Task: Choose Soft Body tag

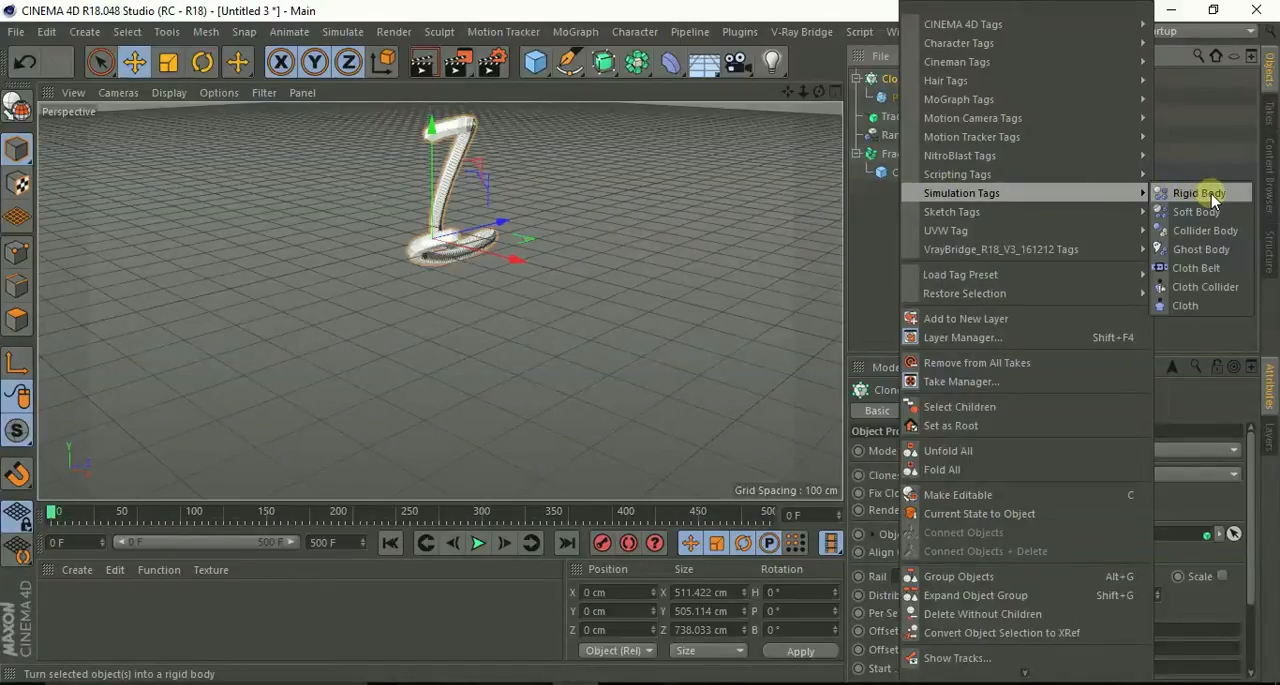Action: pos(1202,212)
